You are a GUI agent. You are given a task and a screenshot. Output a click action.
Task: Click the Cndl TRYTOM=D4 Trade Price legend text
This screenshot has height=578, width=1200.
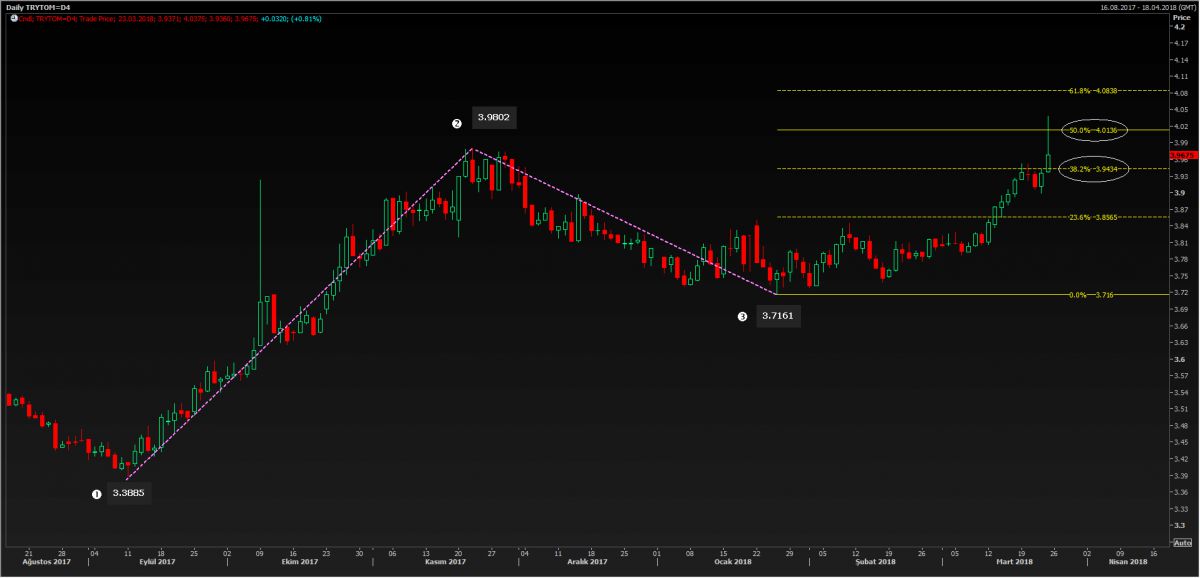point(64,17)
